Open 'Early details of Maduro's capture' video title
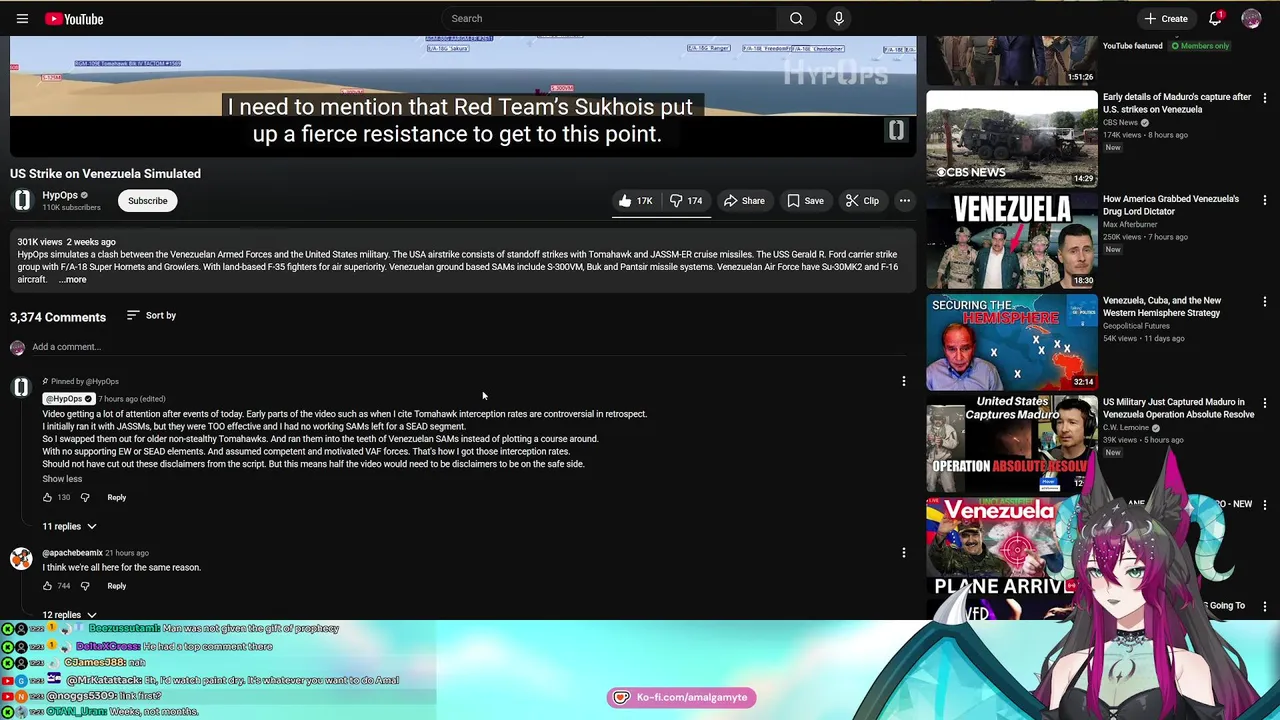This screenshot has width=1280, height=720. coord(1177,103)
